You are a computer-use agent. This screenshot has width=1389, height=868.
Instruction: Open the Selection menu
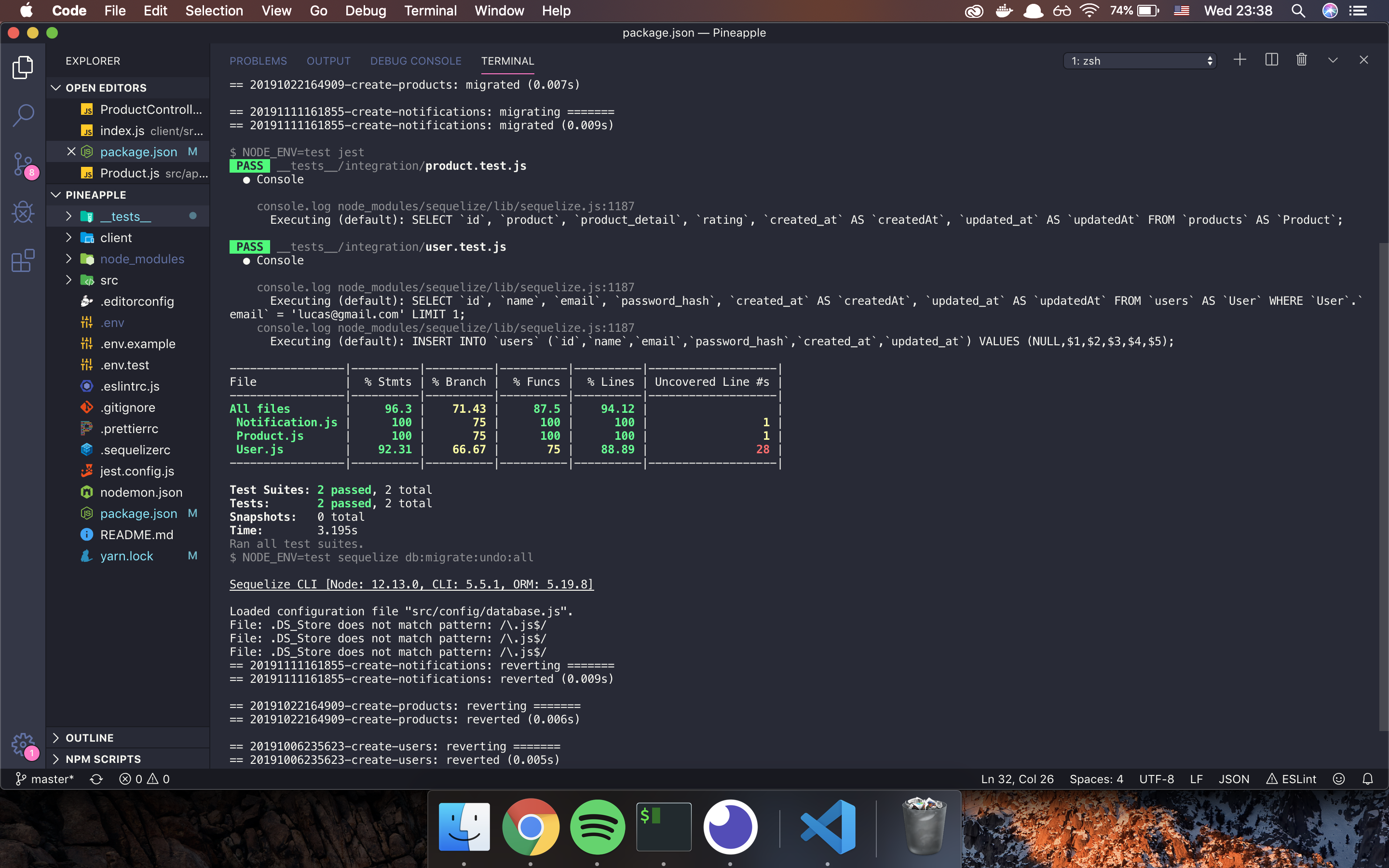click(214, 10)
